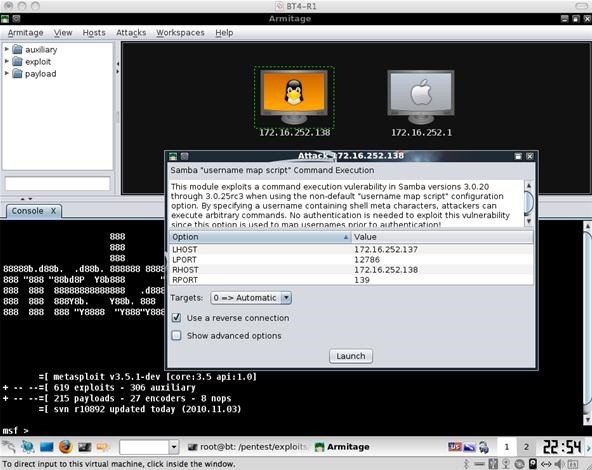Select the LHOST value 172.16.252.137

(x=386, y=250)
